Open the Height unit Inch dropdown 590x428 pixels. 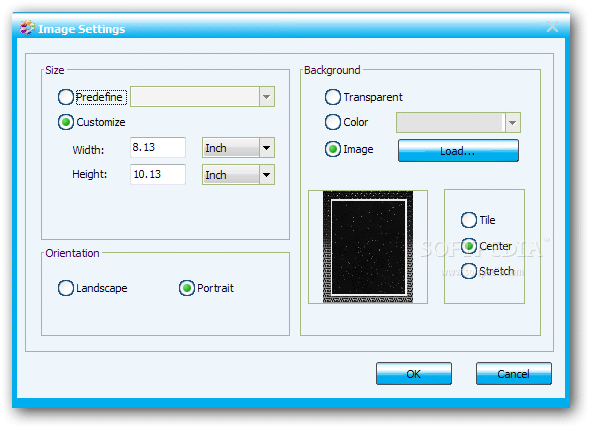click(x=238, y=175)
